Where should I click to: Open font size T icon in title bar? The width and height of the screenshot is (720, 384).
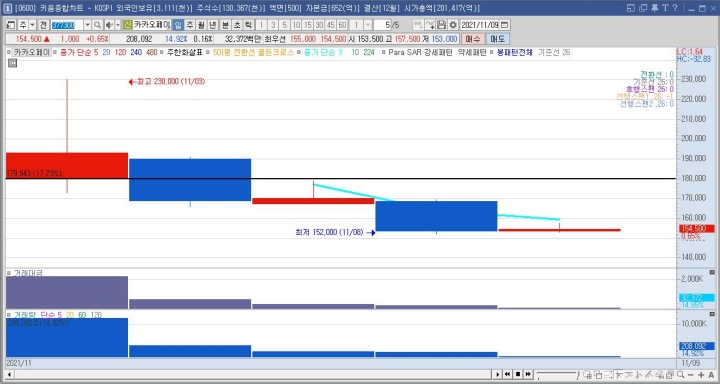click(x=665, y=8)
